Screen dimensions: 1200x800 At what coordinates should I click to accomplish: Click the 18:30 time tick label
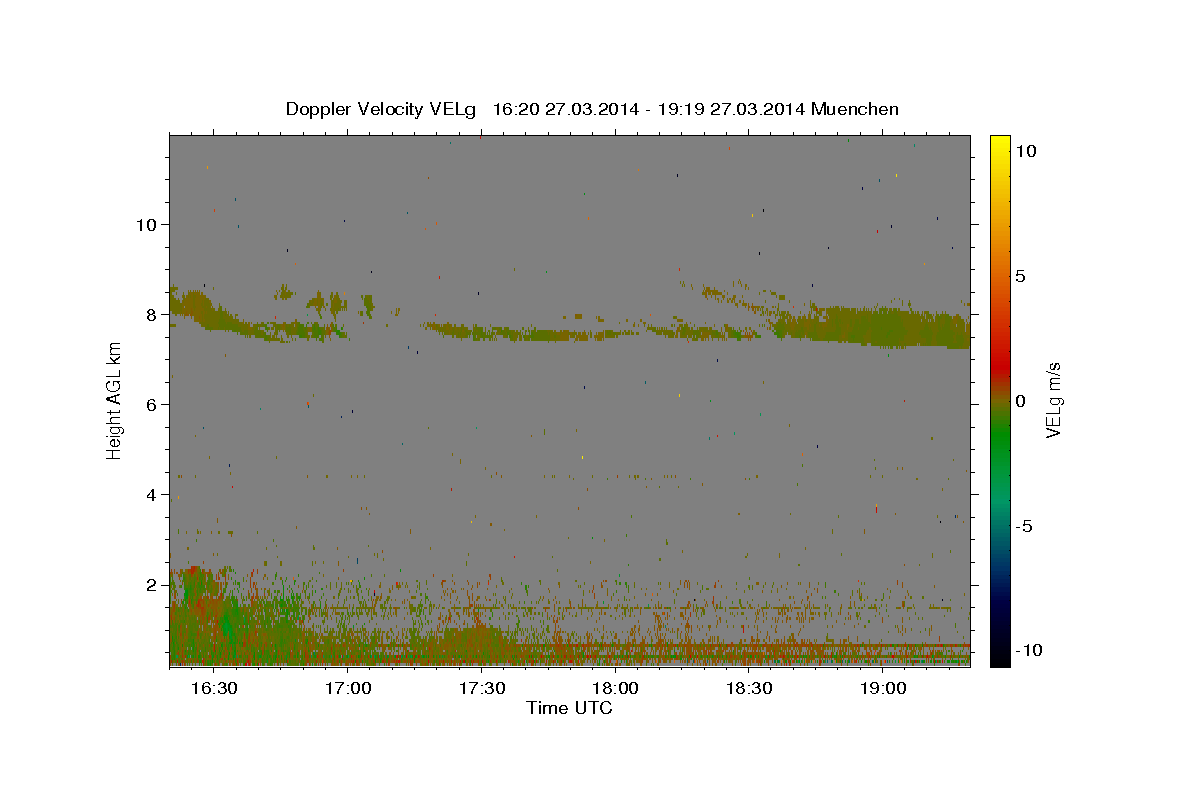(749, 689)
